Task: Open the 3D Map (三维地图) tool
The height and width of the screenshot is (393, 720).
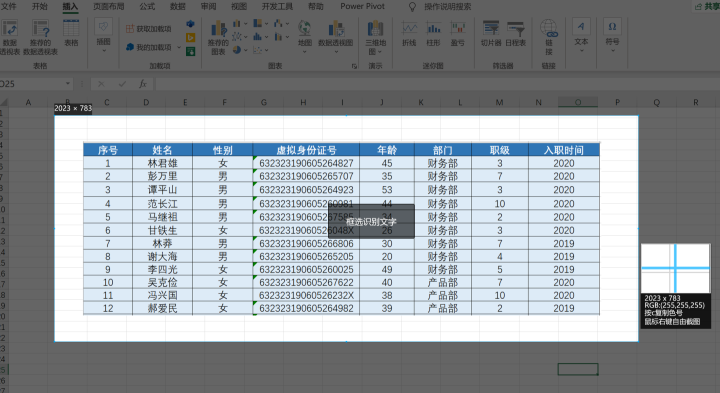Action: click(x=376, y=38)
